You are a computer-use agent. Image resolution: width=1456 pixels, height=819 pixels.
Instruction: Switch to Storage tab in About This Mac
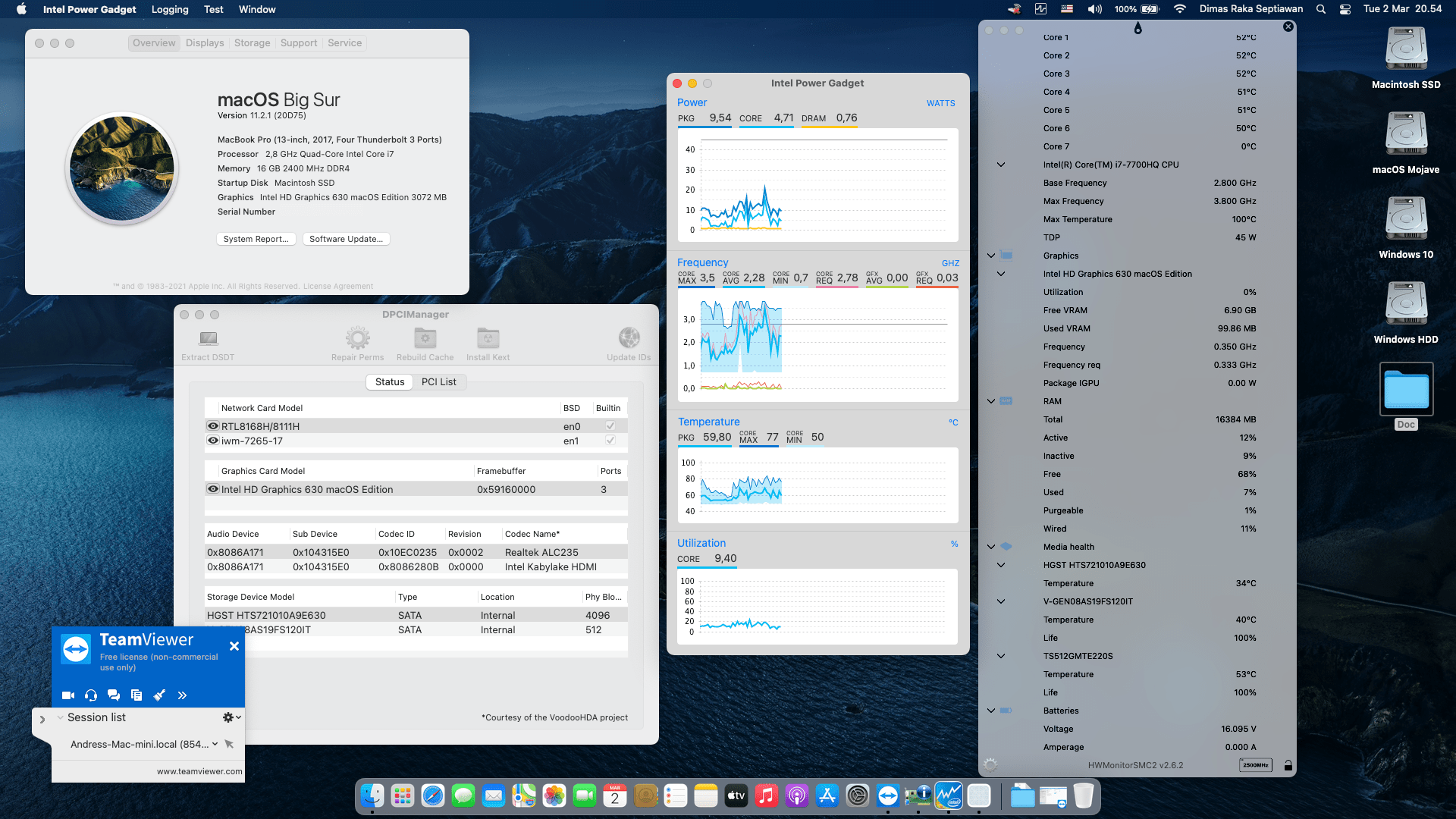(253, 43)
